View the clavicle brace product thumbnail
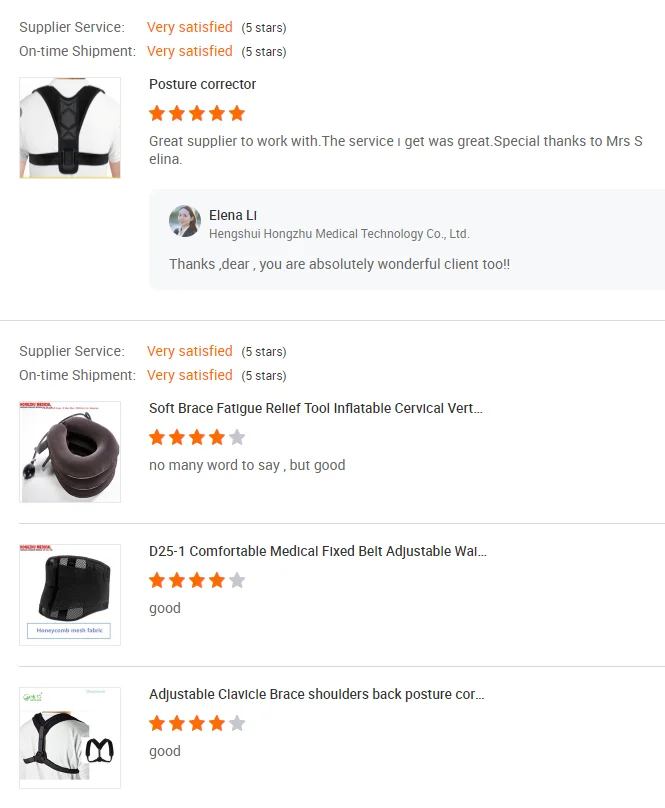The height and width of the screenshot is (808, 665). click(70, 737)
